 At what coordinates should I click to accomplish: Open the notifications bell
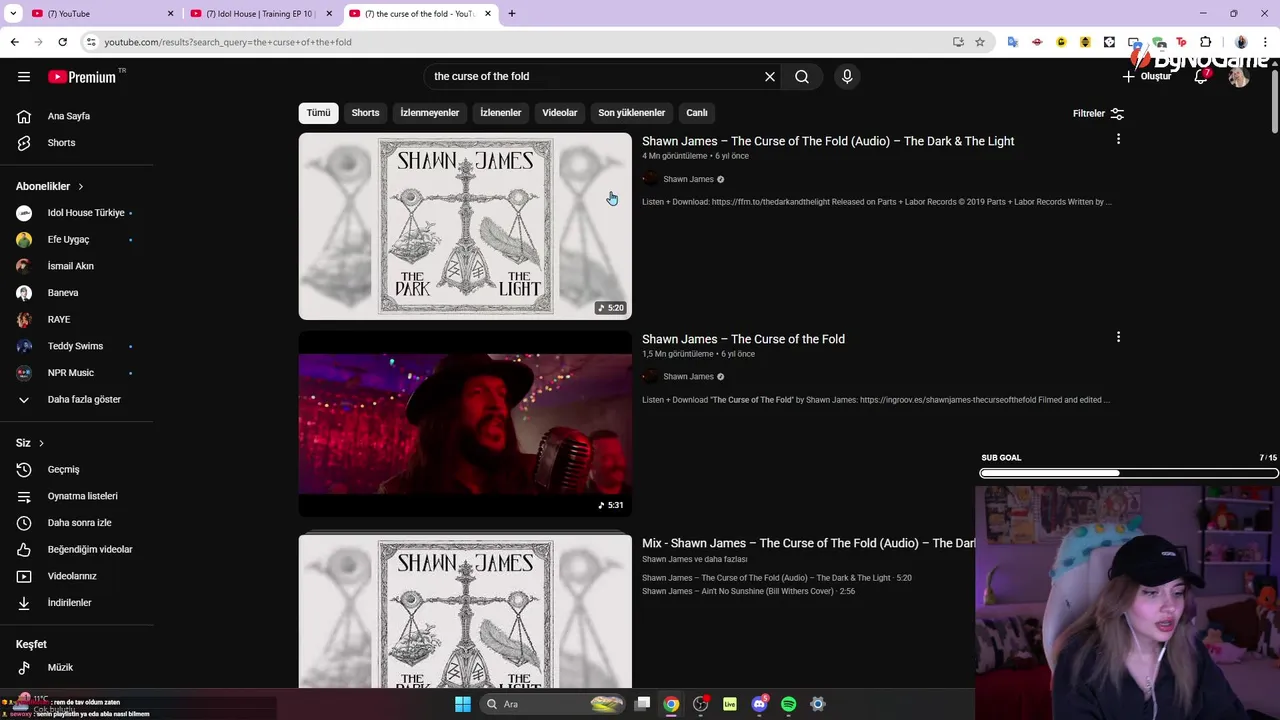pos(1201,77)
